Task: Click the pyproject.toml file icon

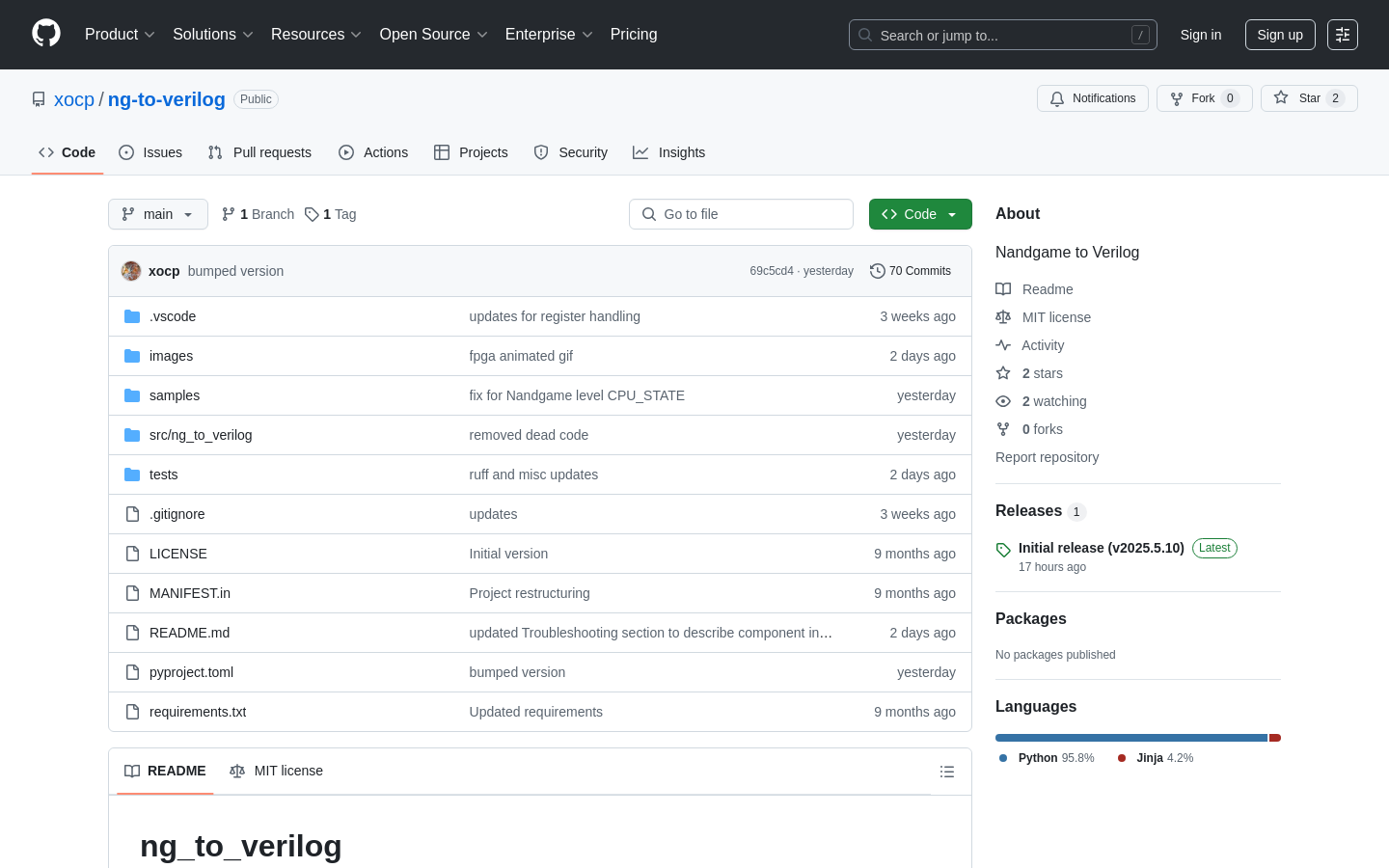Action: (x=132, y=672)
